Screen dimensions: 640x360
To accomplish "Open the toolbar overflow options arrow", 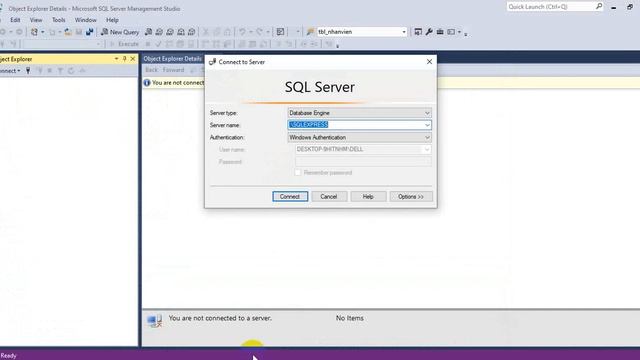I will pos(466,34).
